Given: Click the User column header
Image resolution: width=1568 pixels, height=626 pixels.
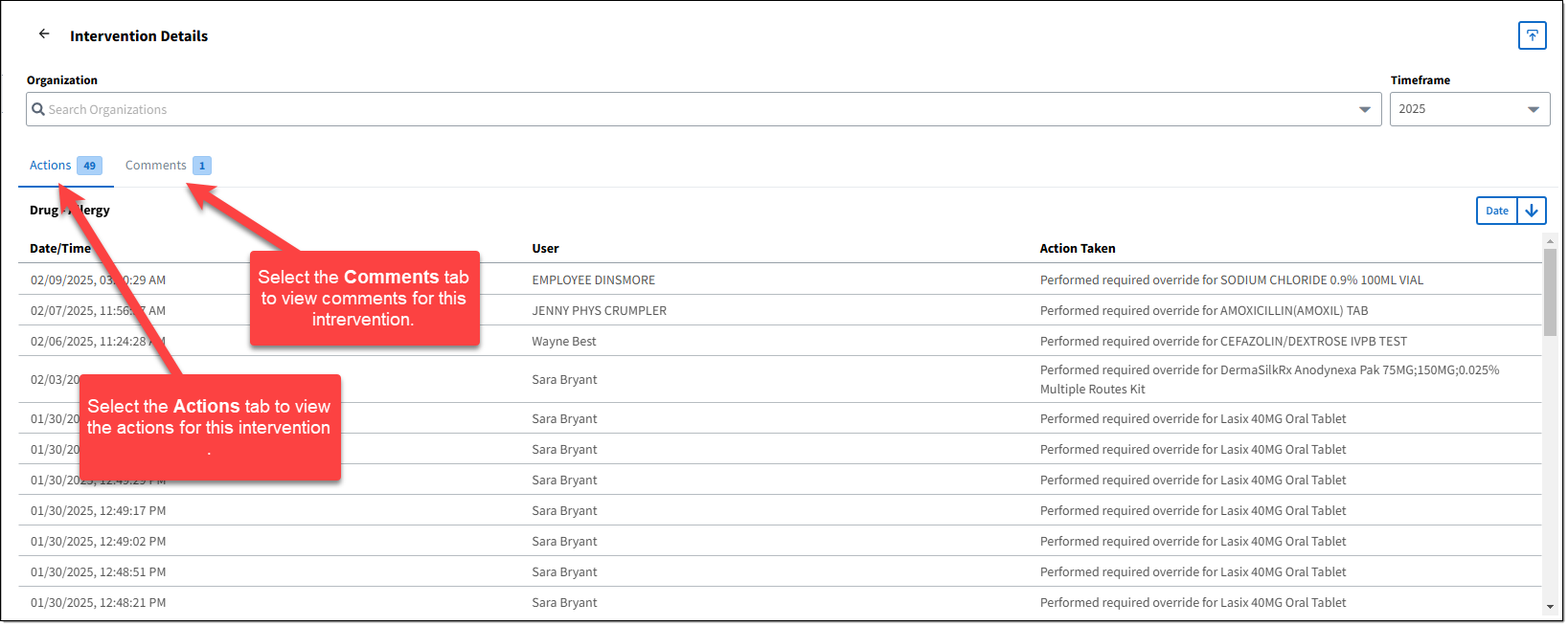Looking at the screenshot, I should pos(545,248).
